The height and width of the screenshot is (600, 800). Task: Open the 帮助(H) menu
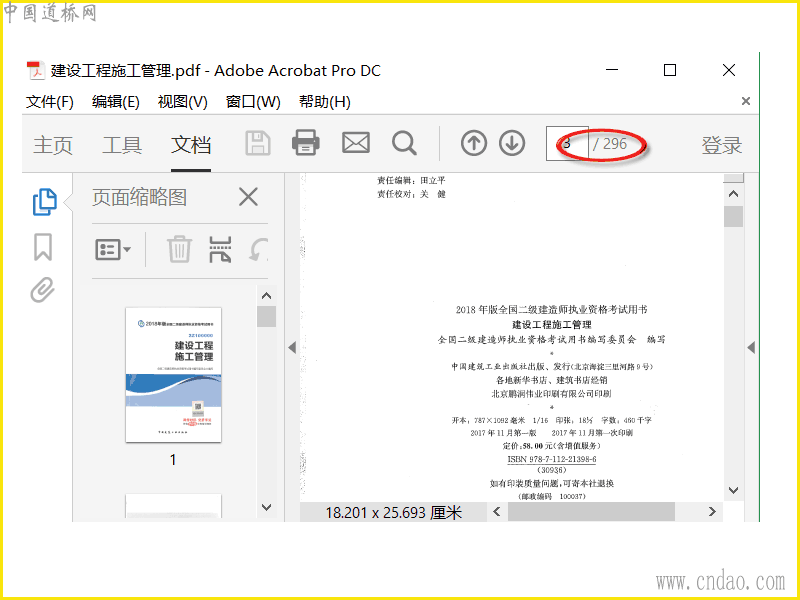pos(324,102)
